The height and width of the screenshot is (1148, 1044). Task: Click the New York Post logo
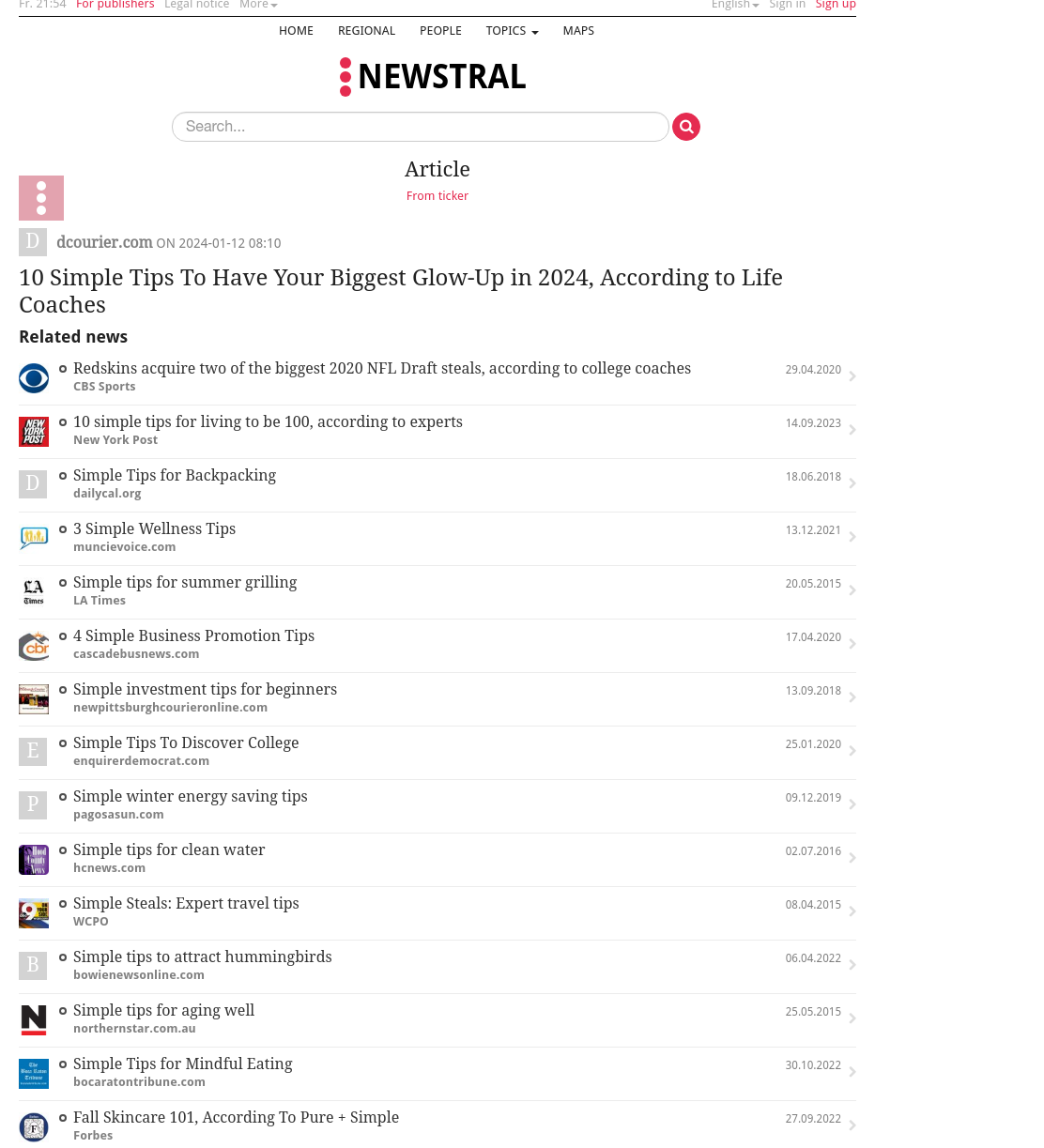tap(34, 432)
